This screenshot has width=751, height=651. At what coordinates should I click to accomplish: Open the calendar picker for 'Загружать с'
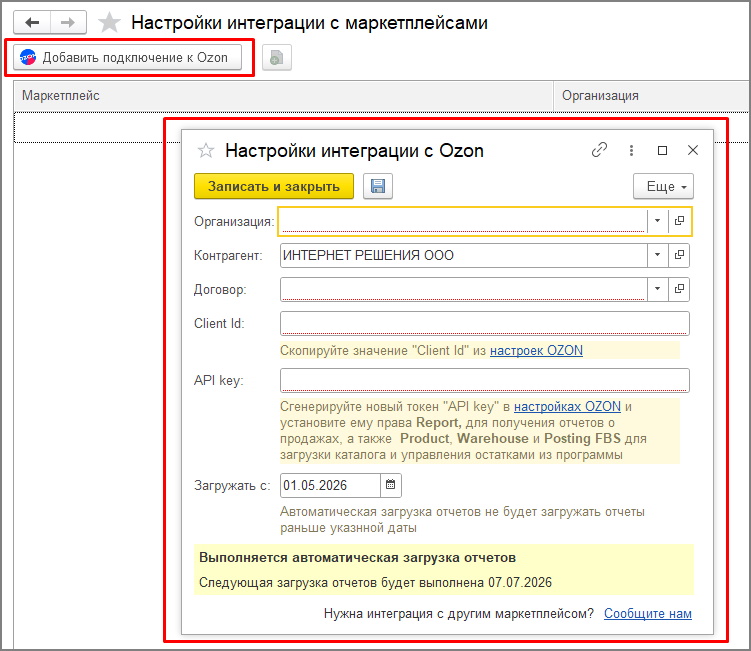(391, 485)
